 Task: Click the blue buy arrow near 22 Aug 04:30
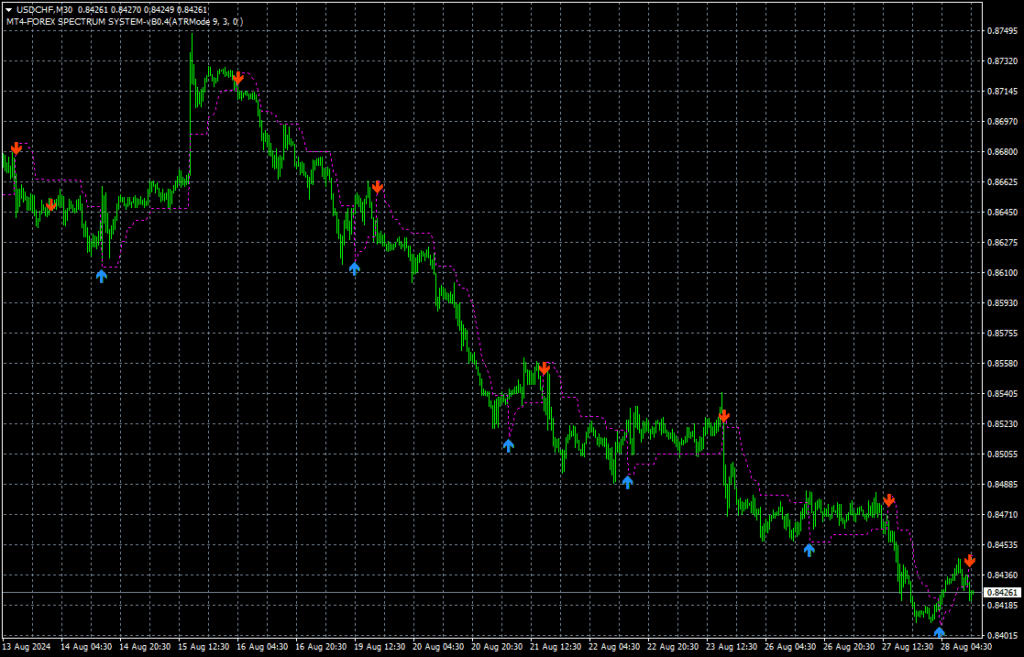tap(627, 482)
